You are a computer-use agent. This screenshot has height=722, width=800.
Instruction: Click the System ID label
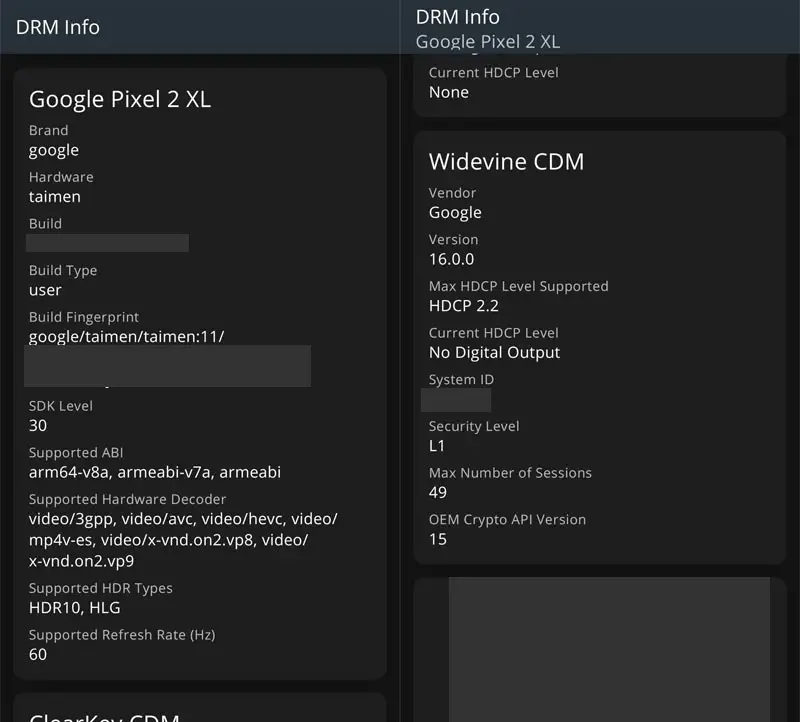click(x=461, y=380)
